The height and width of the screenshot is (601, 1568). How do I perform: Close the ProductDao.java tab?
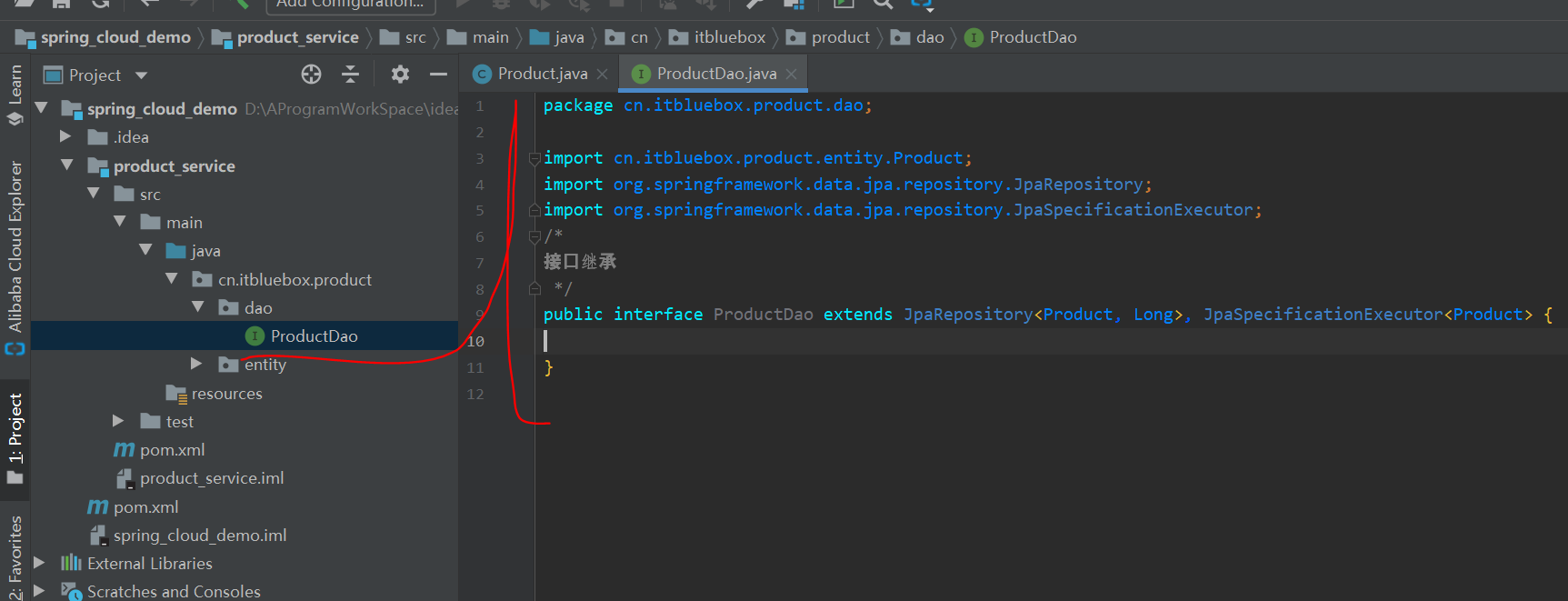tap(791, 75)
